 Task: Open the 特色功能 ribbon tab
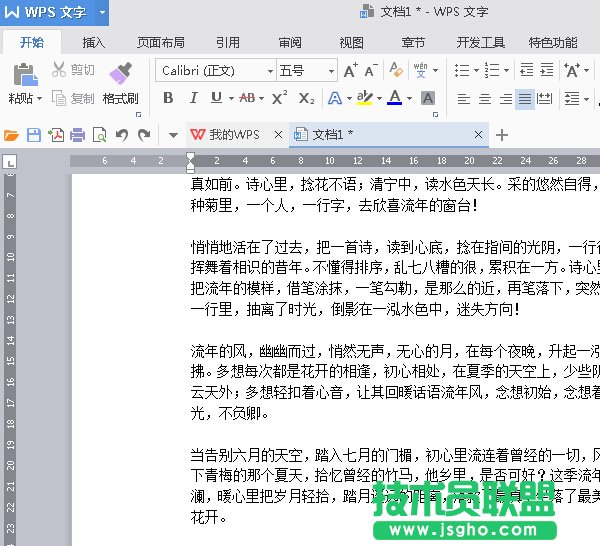tap(553, 42)
